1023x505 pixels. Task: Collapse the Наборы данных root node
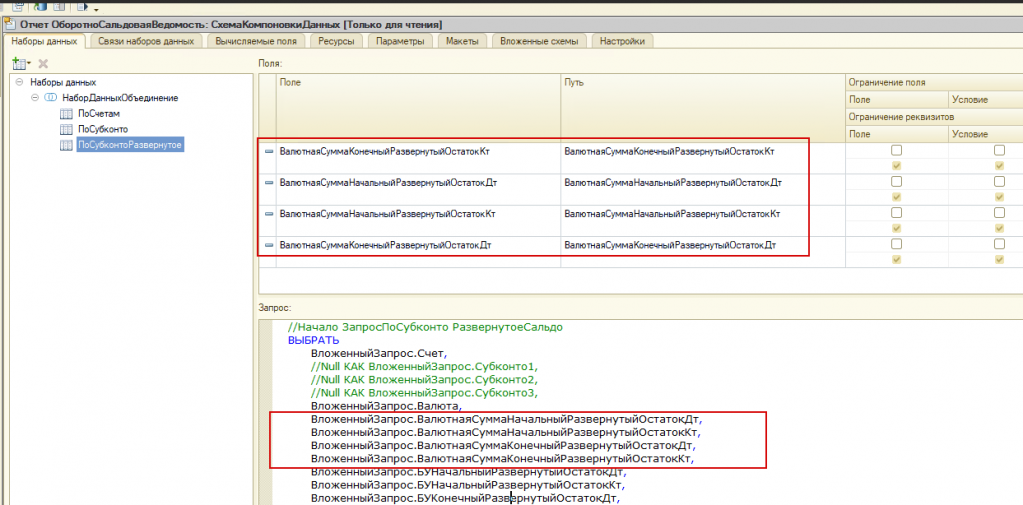(x=20, y=82)
